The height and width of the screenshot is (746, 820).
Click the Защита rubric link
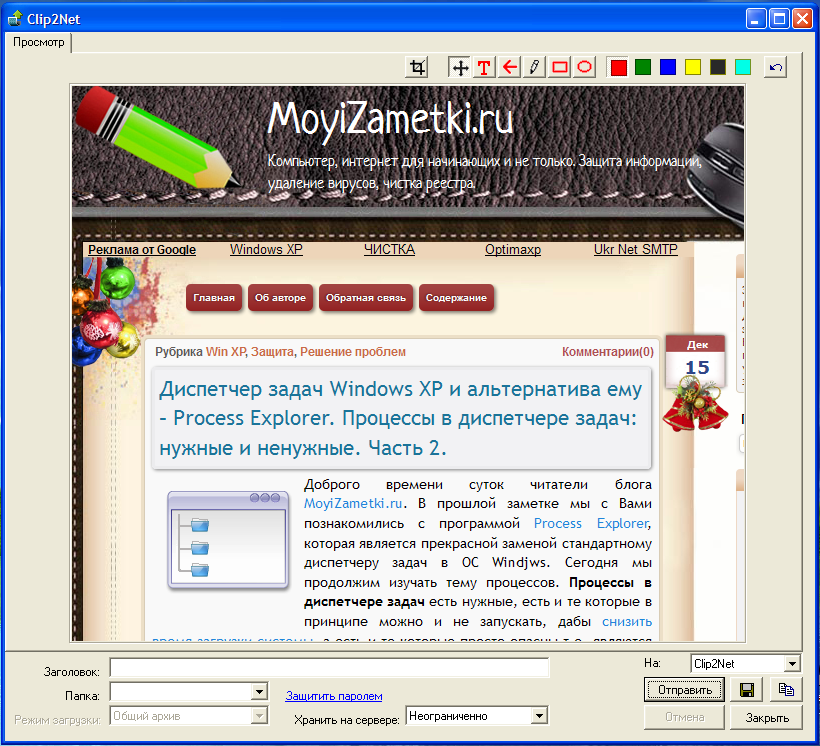pos(272,352)
